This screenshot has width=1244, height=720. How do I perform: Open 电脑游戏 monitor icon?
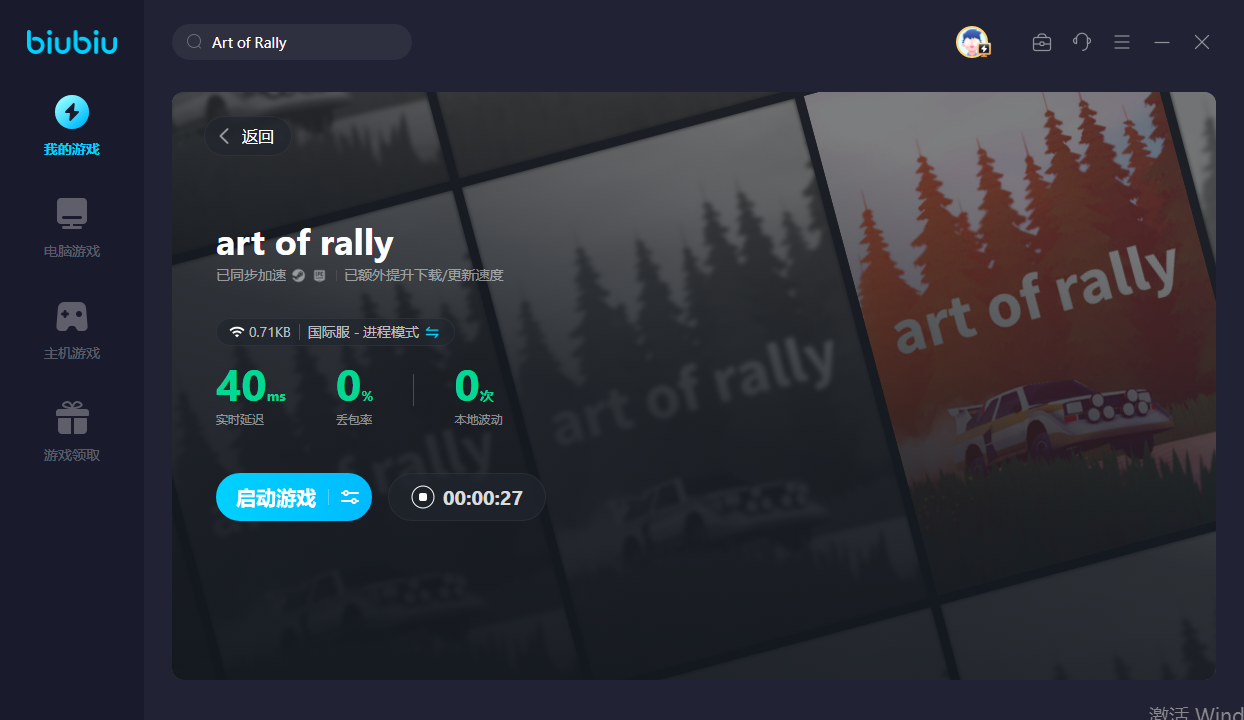(72, 214)
